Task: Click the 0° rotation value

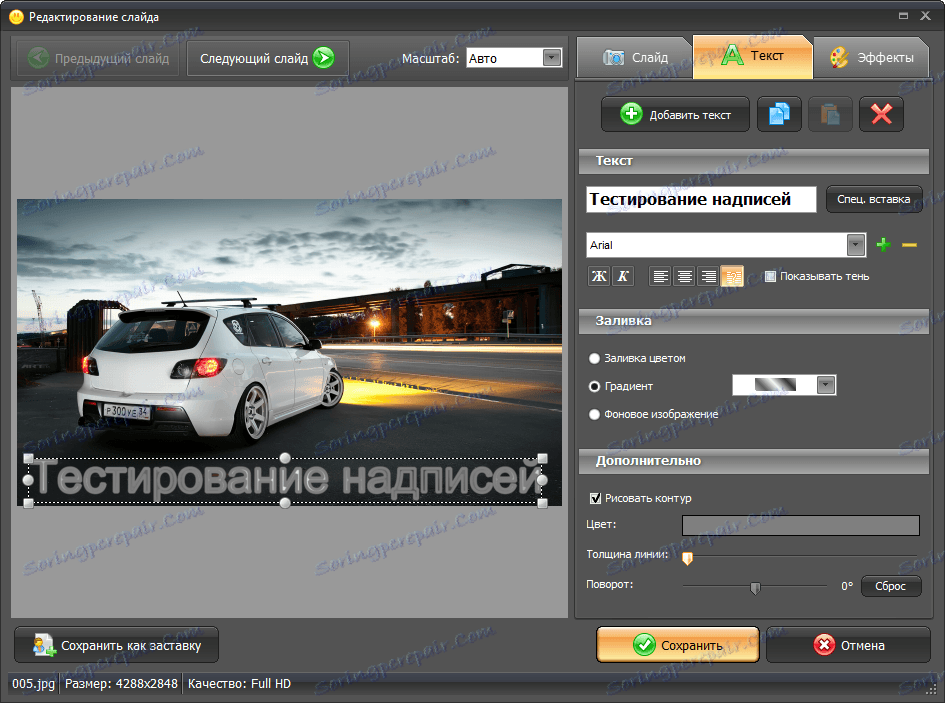Action: (847, 586)
